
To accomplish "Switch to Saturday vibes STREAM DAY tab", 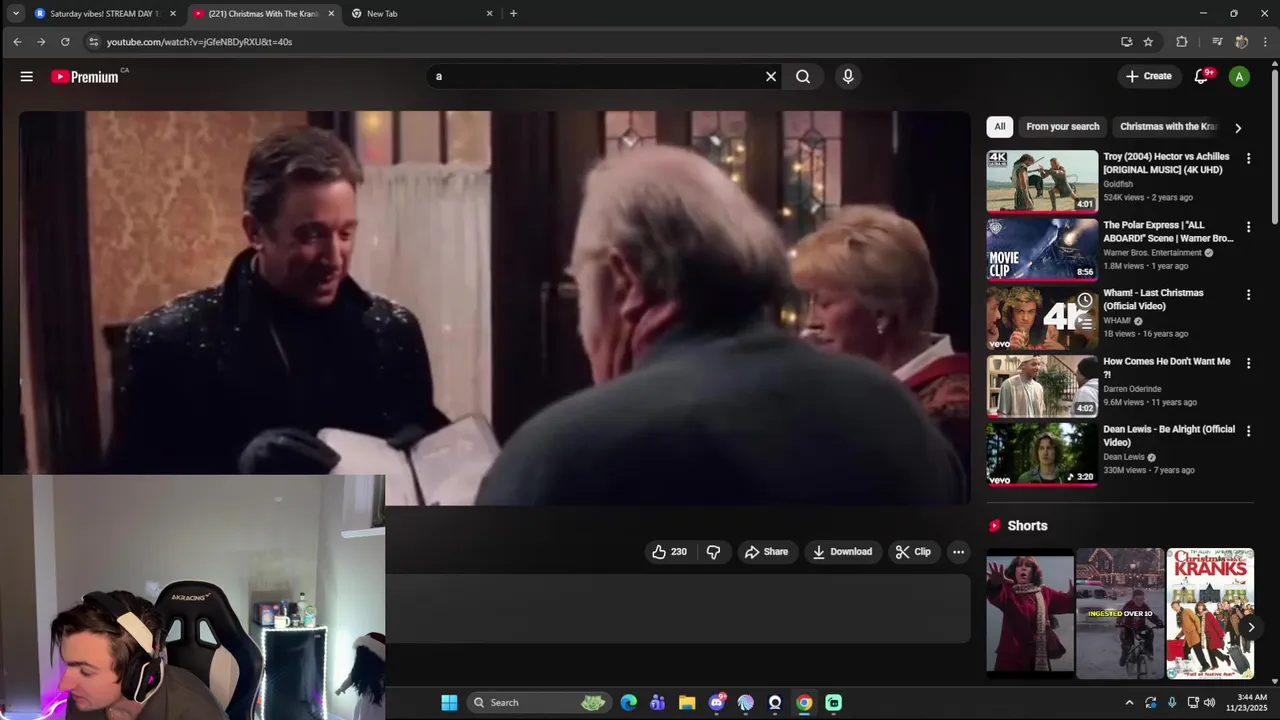I will [105, 14].
